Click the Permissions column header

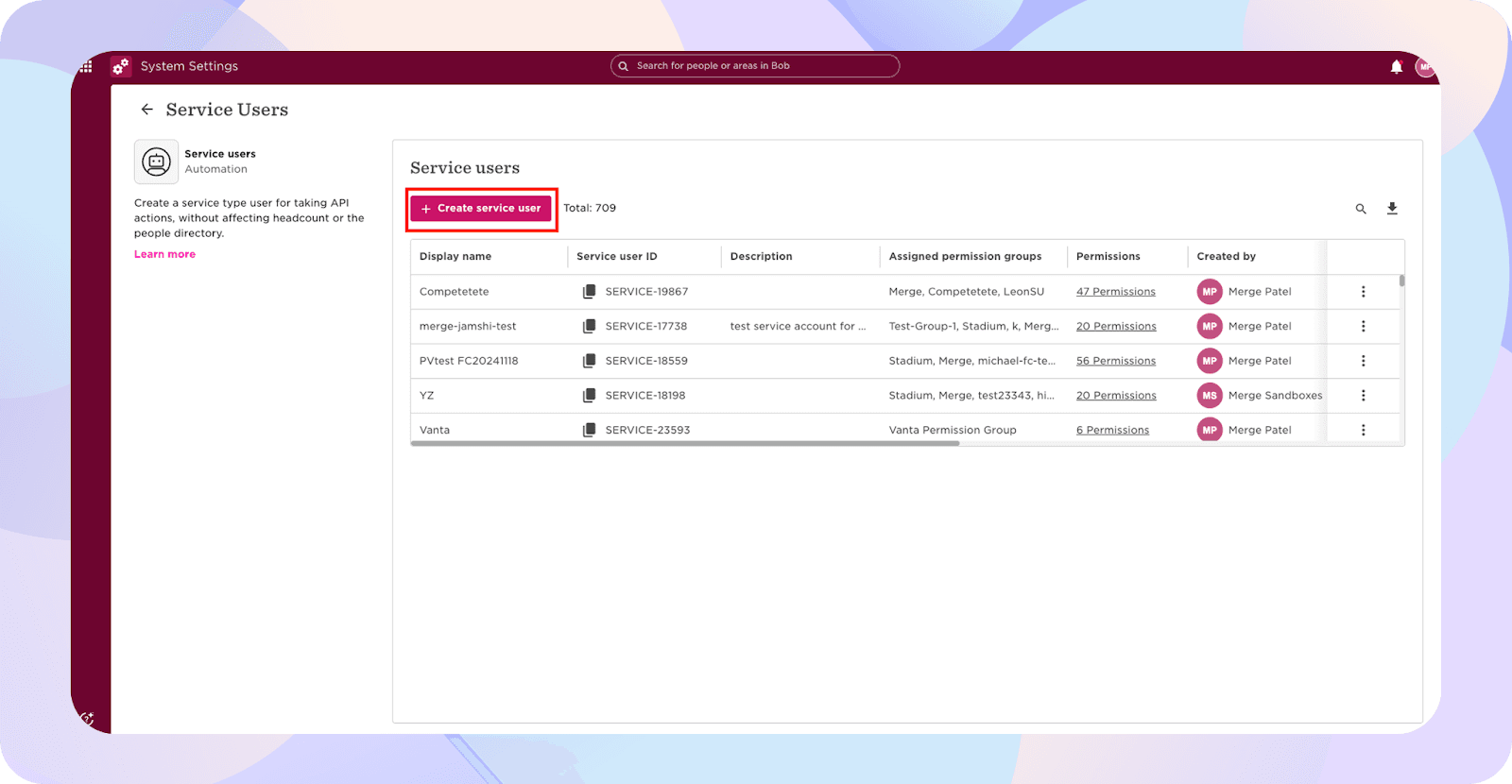pos(1108,257)
